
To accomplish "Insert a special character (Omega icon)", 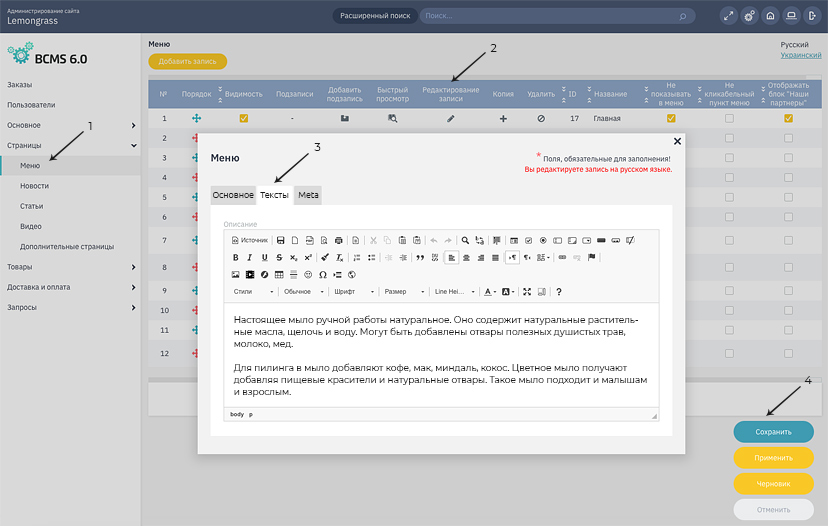I will tap(323, 275).
